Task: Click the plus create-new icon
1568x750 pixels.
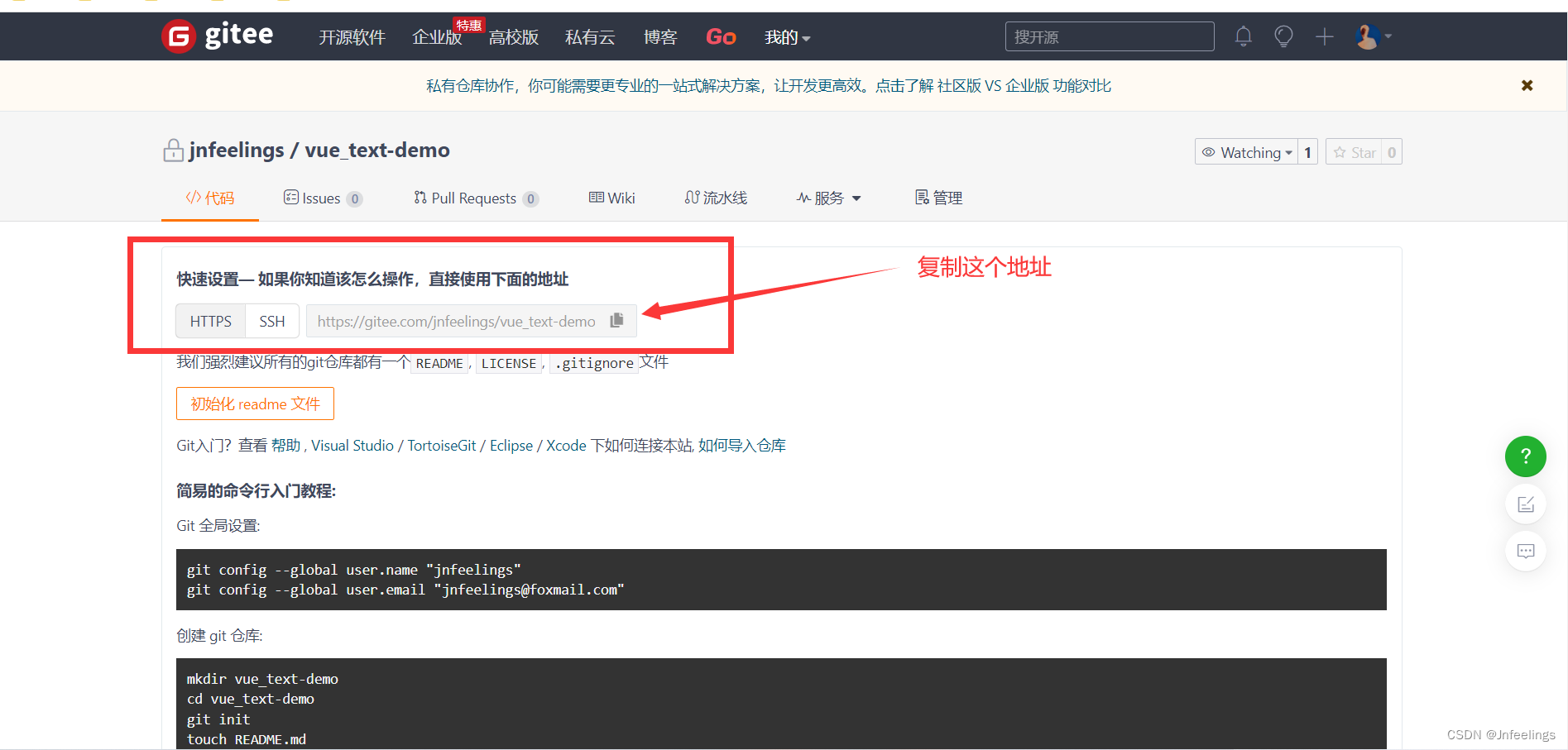Action: coord(1325,36)
